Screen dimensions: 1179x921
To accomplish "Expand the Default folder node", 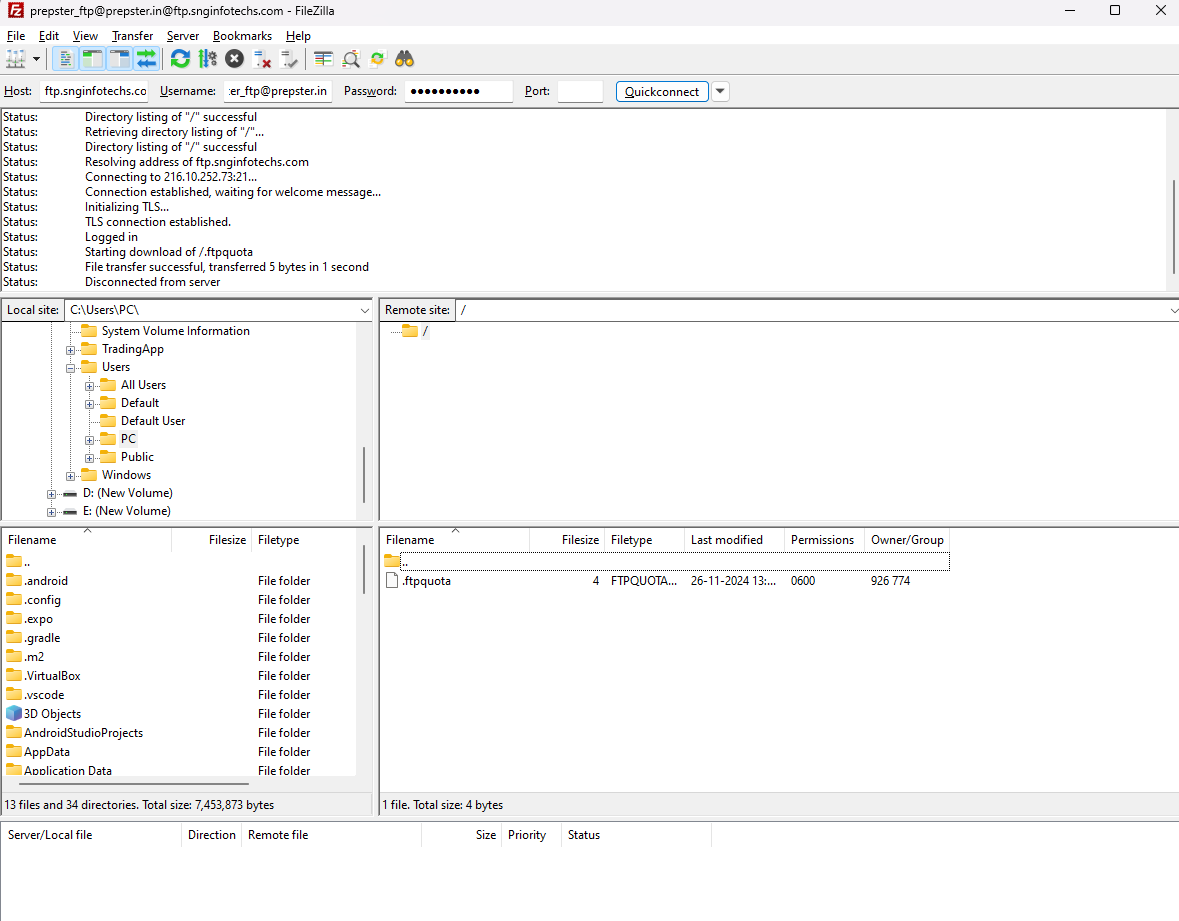I will [89, 404].
